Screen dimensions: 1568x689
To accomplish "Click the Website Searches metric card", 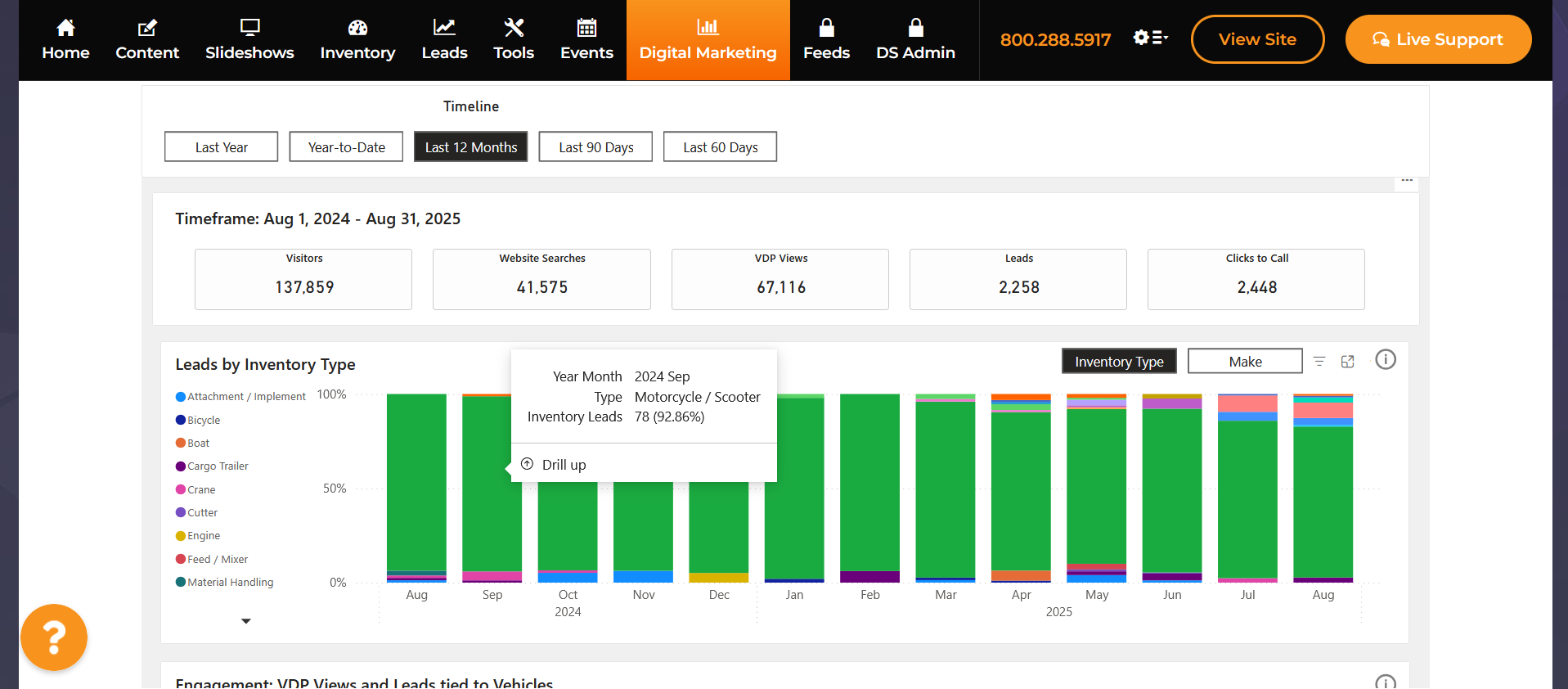I will click(541, 279).
